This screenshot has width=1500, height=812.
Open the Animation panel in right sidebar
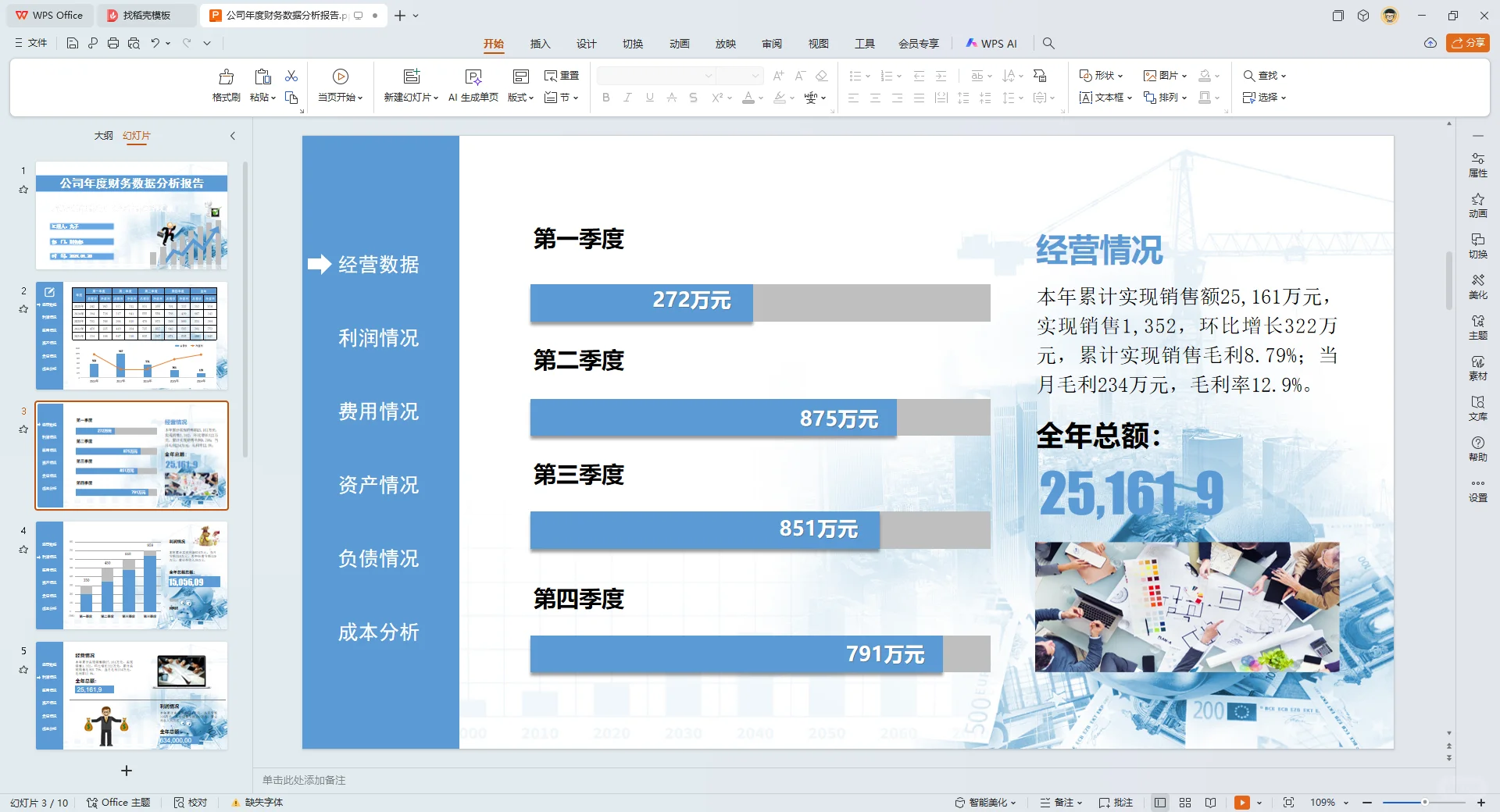click(x=1477, y=206)
